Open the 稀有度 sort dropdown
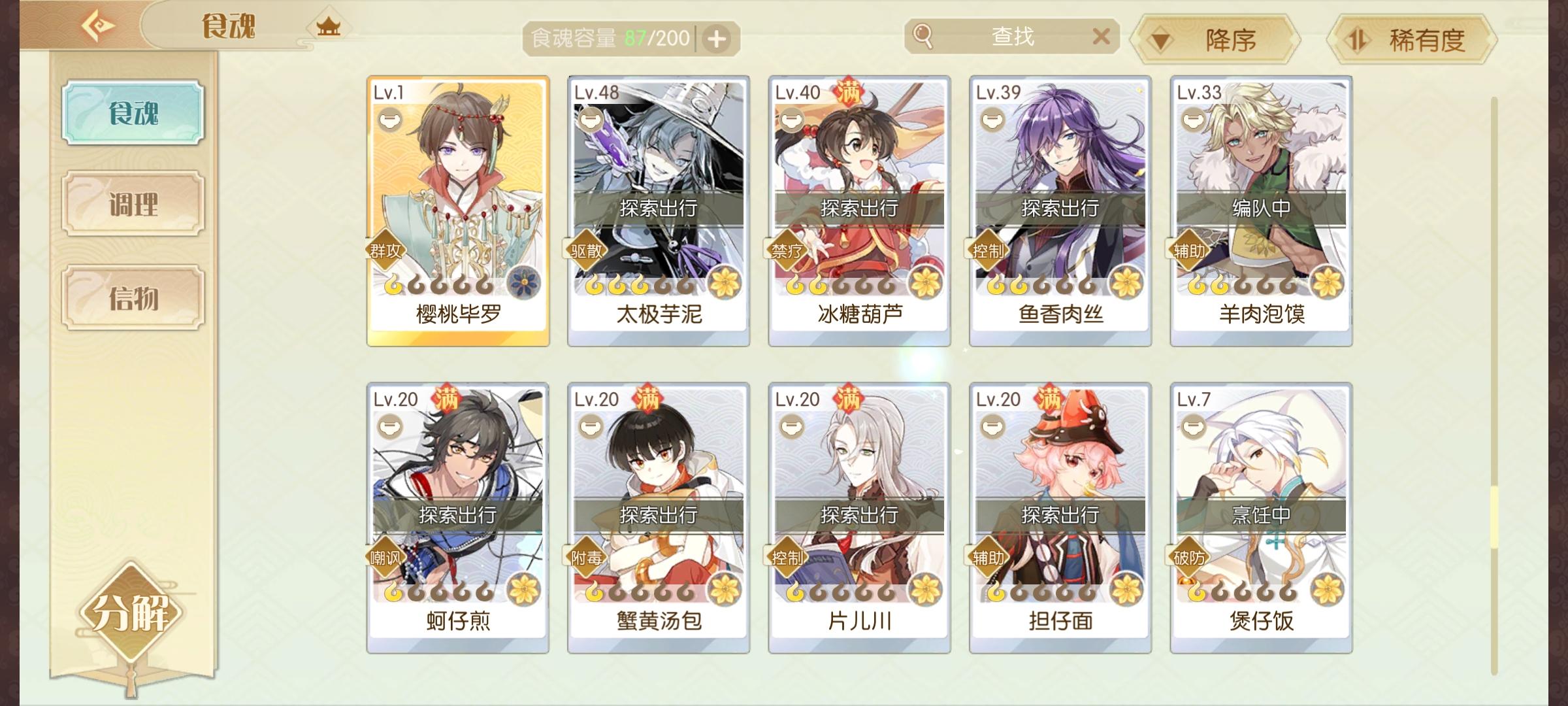 click(1411, 41)
